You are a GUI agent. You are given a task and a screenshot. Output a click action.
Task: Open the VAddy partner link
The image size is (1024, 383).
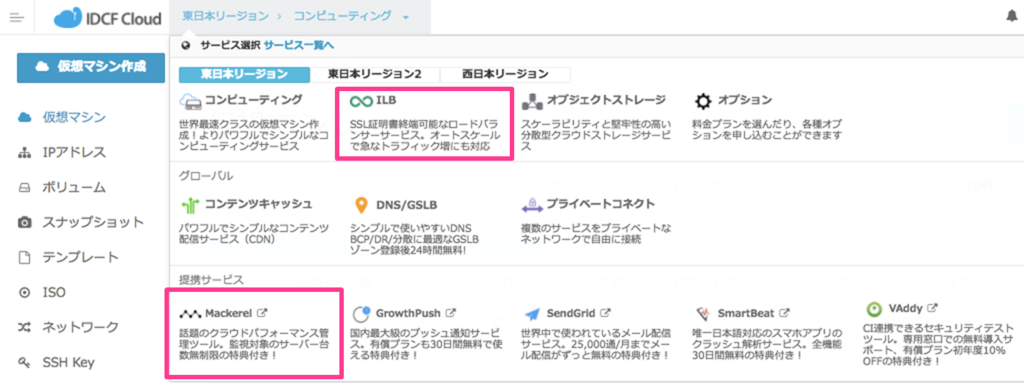pyautogui.click(x=906, y=308)
